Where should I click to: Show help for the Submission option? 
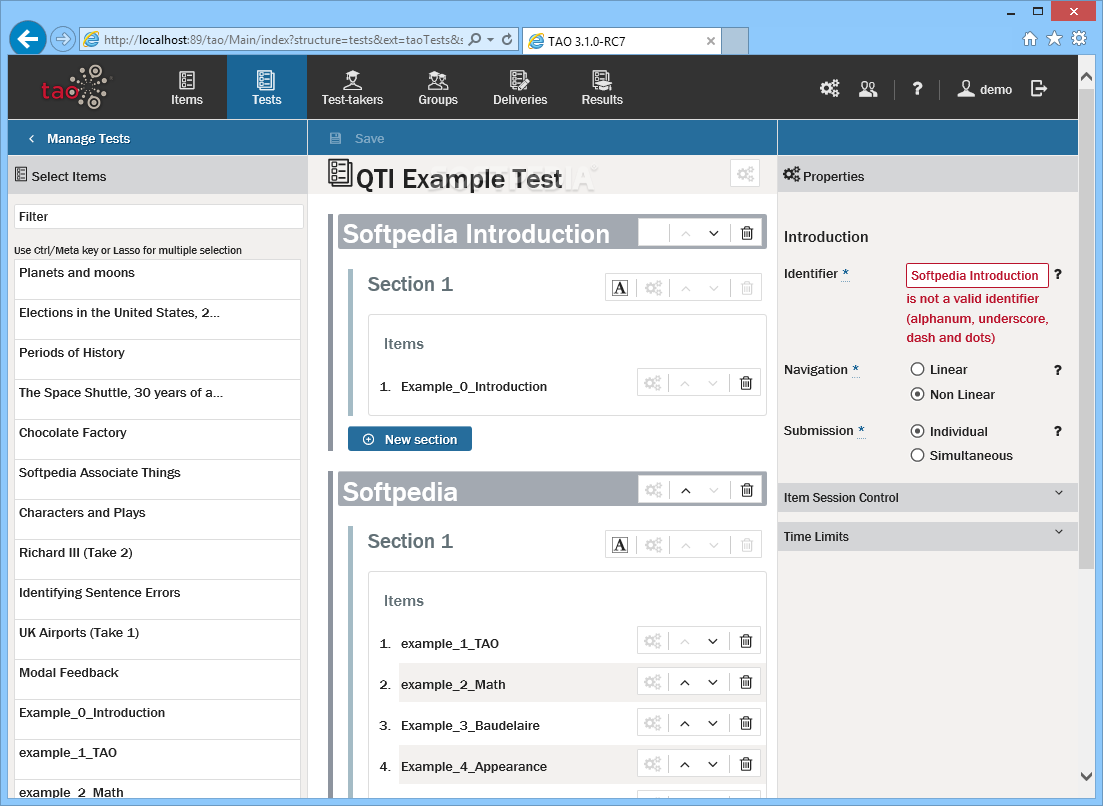1057,431
